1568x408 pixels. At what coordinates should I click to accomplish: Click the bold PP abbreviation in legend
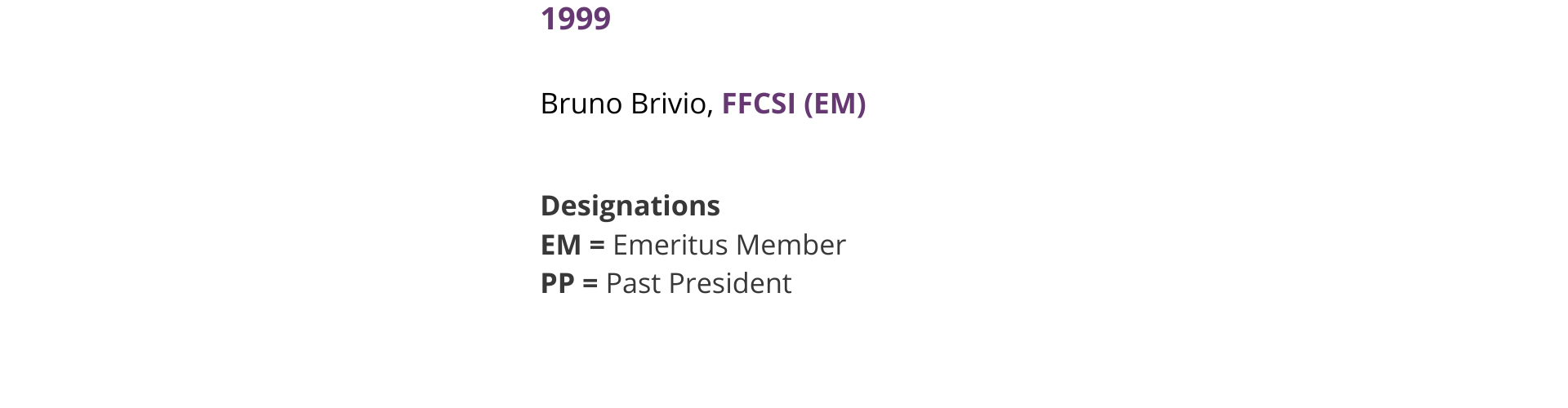(x=557, y=283)
